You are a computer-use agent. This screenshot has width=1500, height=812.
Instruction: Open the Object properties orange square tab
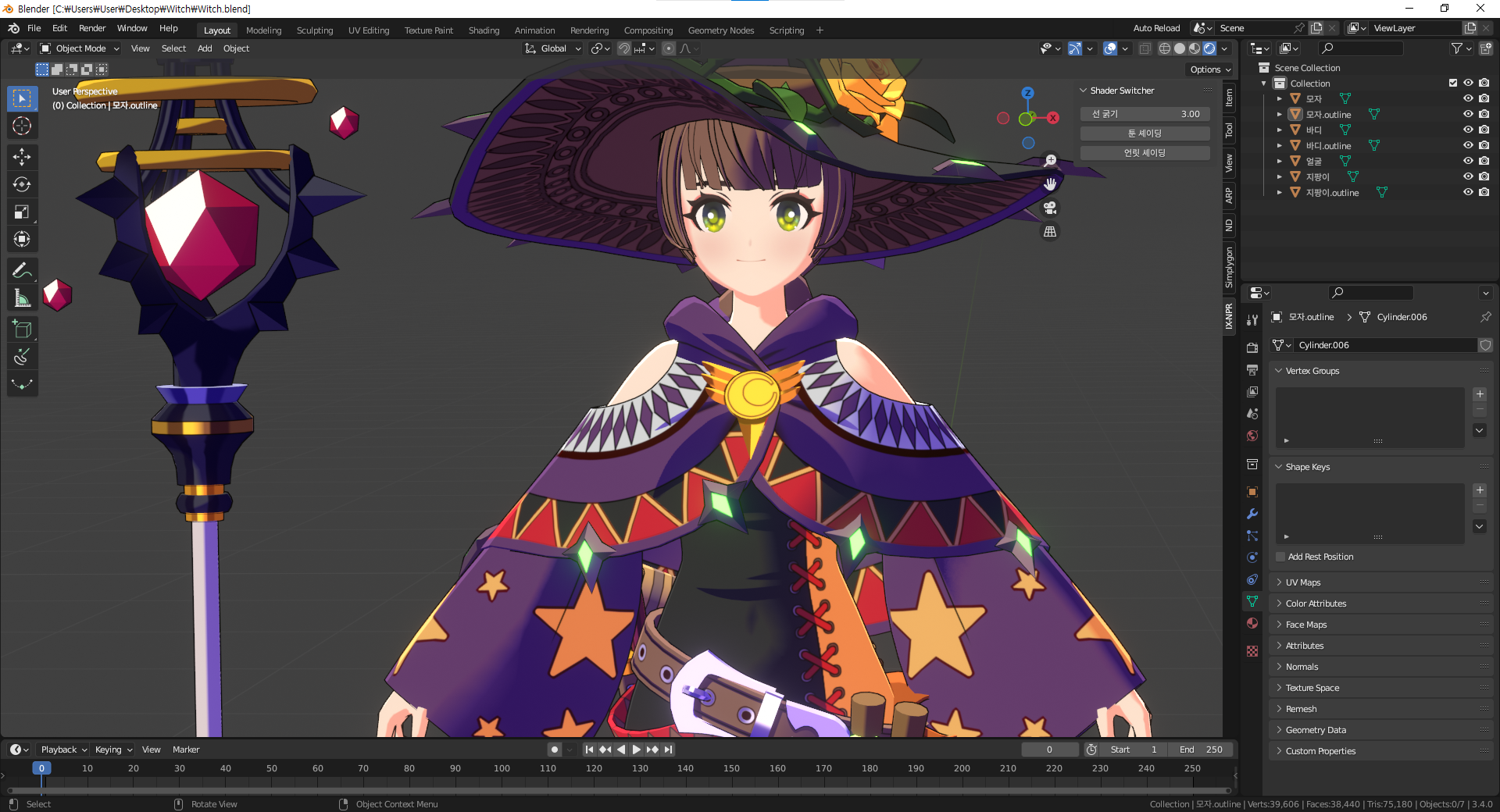tap(1252, 492)
